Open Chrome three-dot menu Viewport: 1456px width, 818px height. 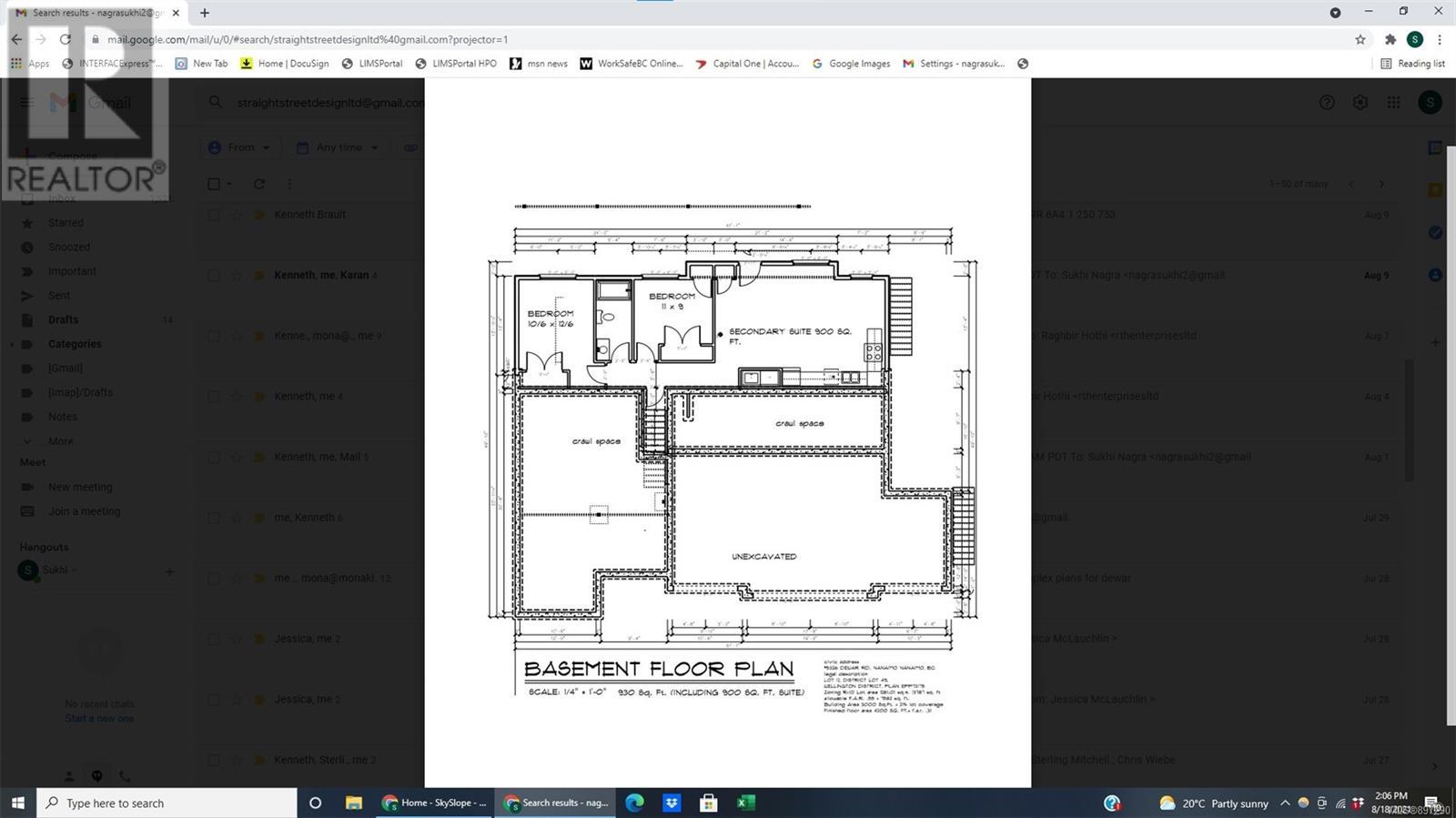pyautogui.click(x=1440, y=39)
